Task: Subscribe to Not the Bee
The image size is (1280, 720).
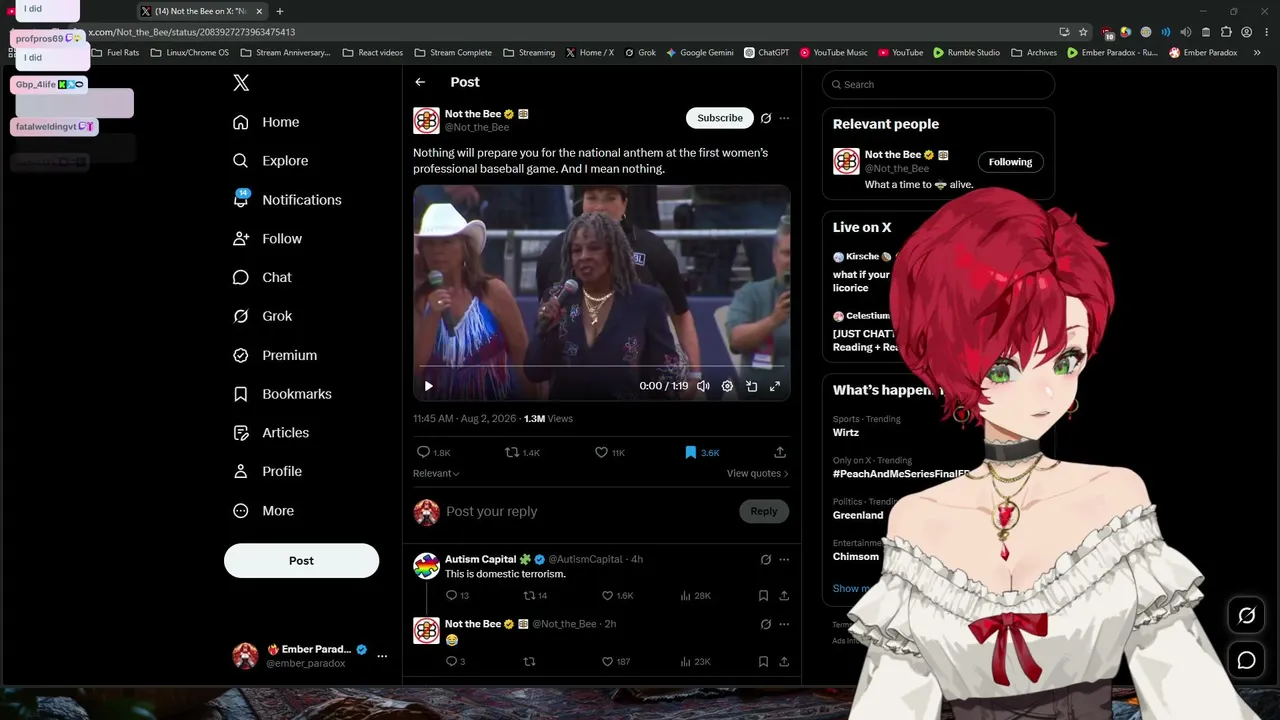Action: point(720,118)
